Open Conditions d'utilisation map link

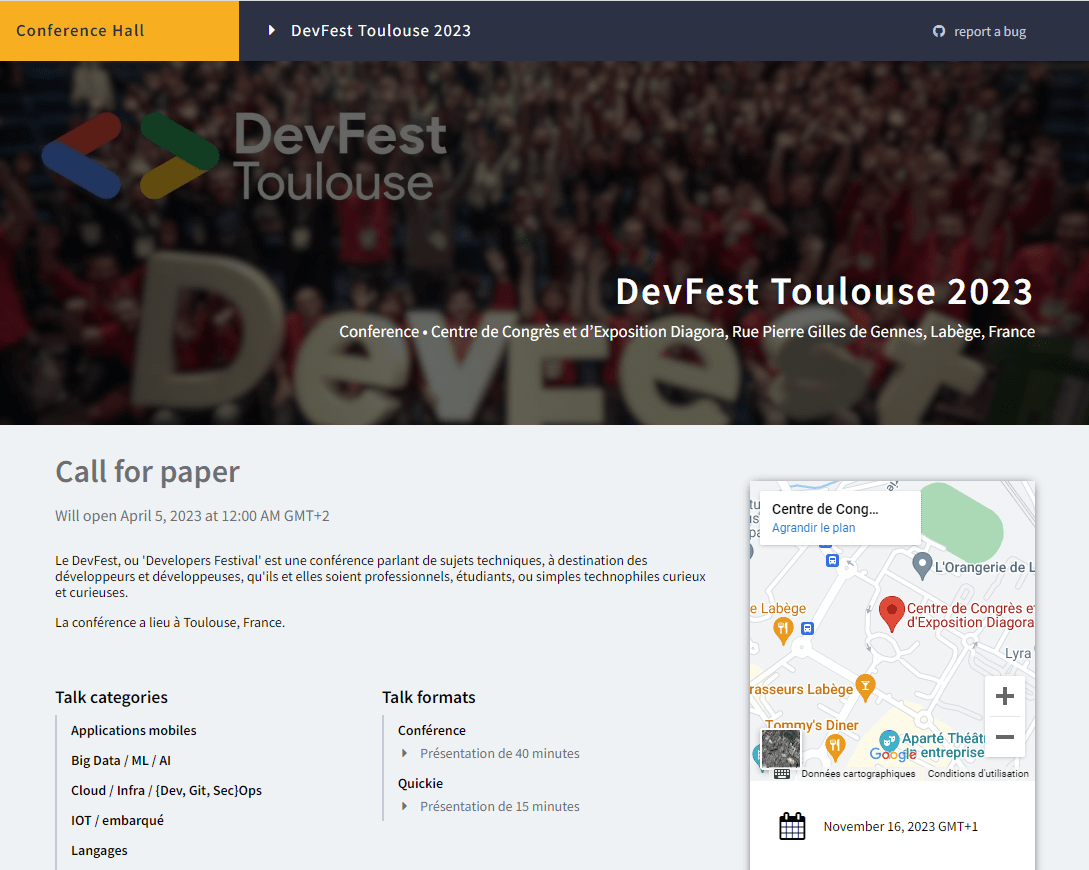click(x=978, y=773)
